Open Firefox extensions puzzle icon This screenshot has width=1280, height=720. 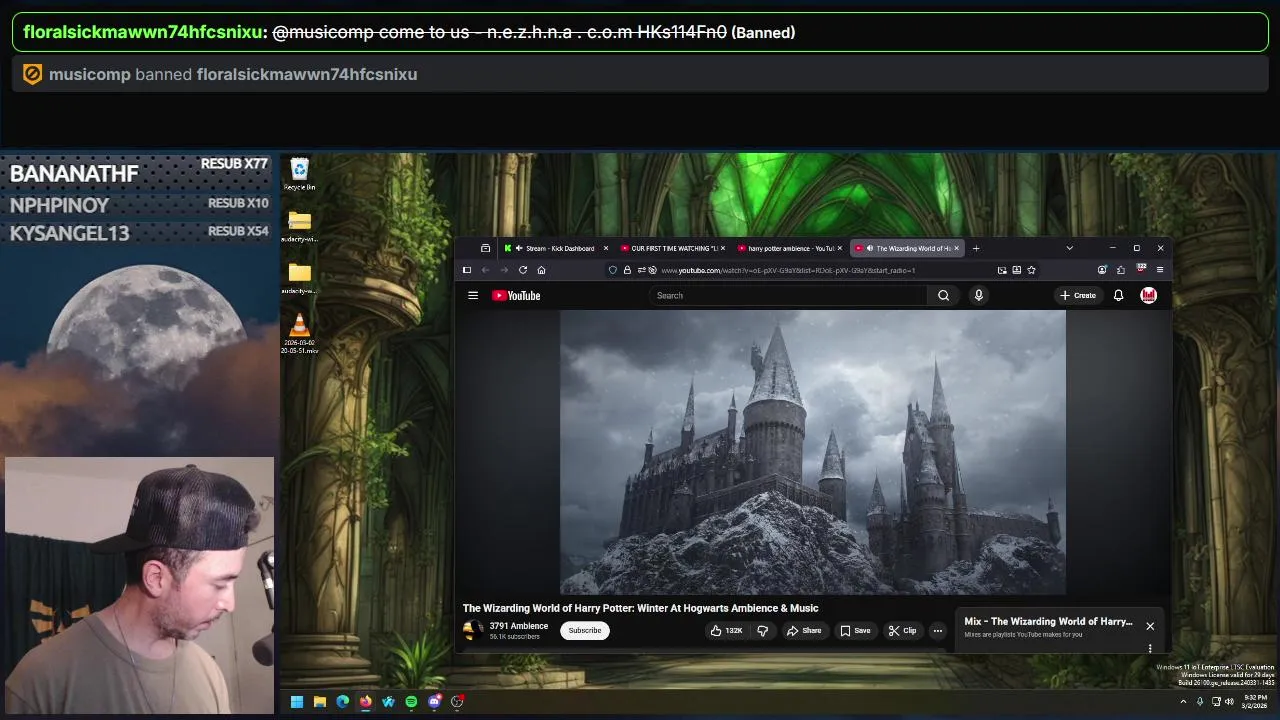(1120, 270)
